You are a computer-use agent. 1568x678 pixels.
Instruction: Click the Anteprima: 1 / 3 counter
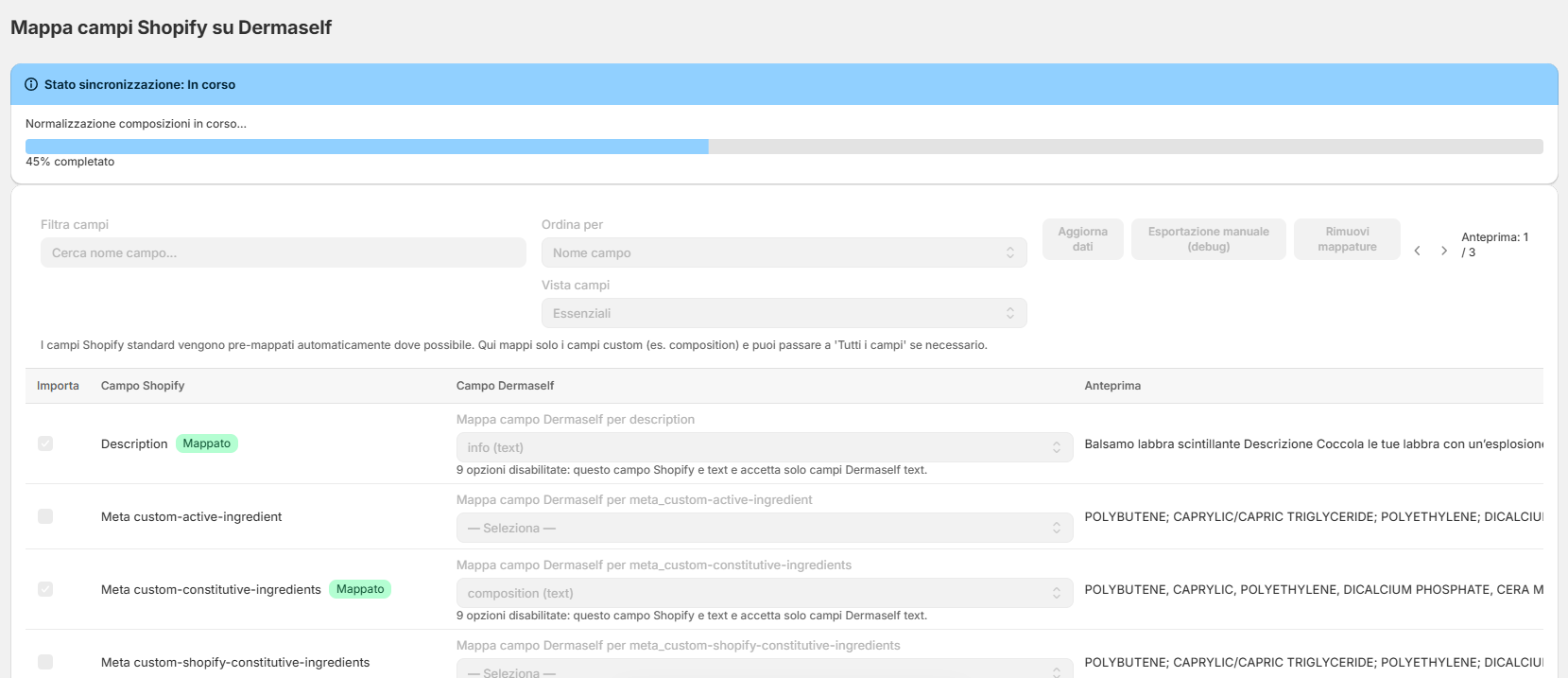[x=1495, y=245]
